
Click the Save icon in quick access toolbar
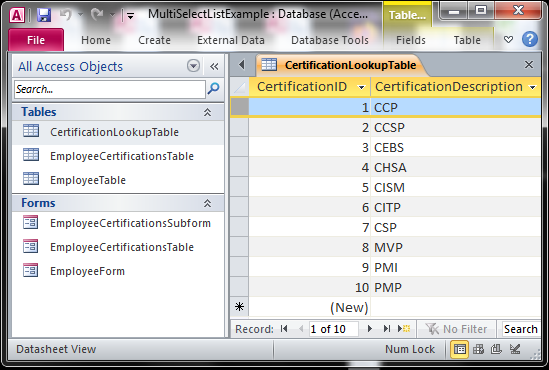click(44, 15)
